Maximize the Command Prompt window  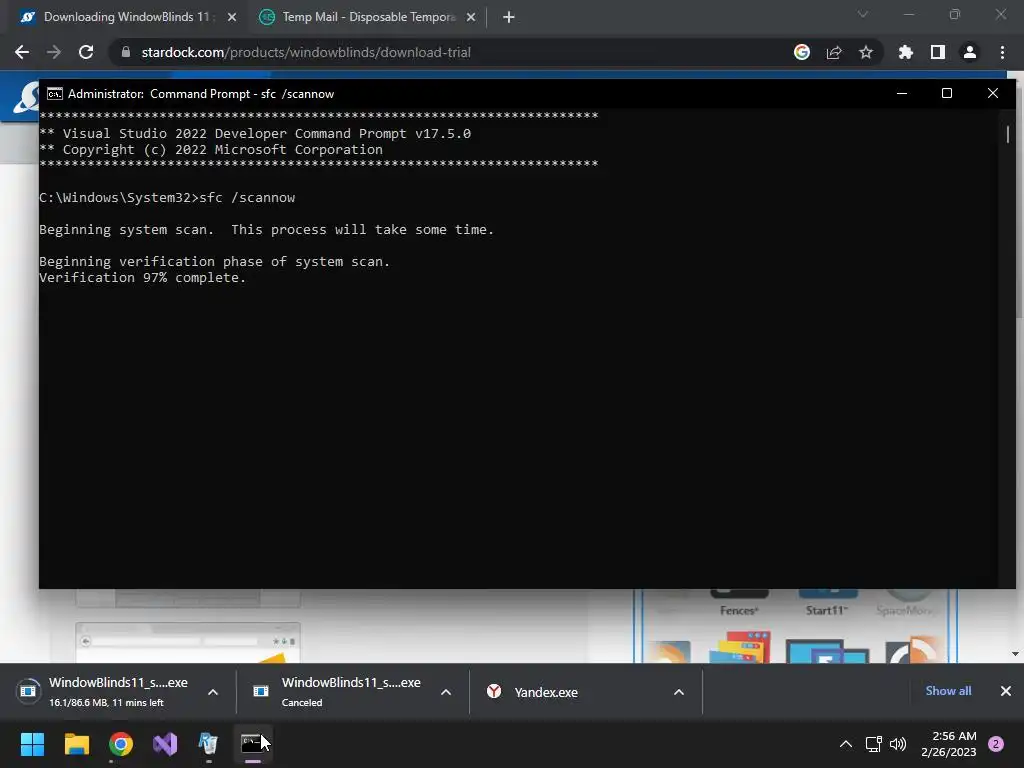[946, 93]
